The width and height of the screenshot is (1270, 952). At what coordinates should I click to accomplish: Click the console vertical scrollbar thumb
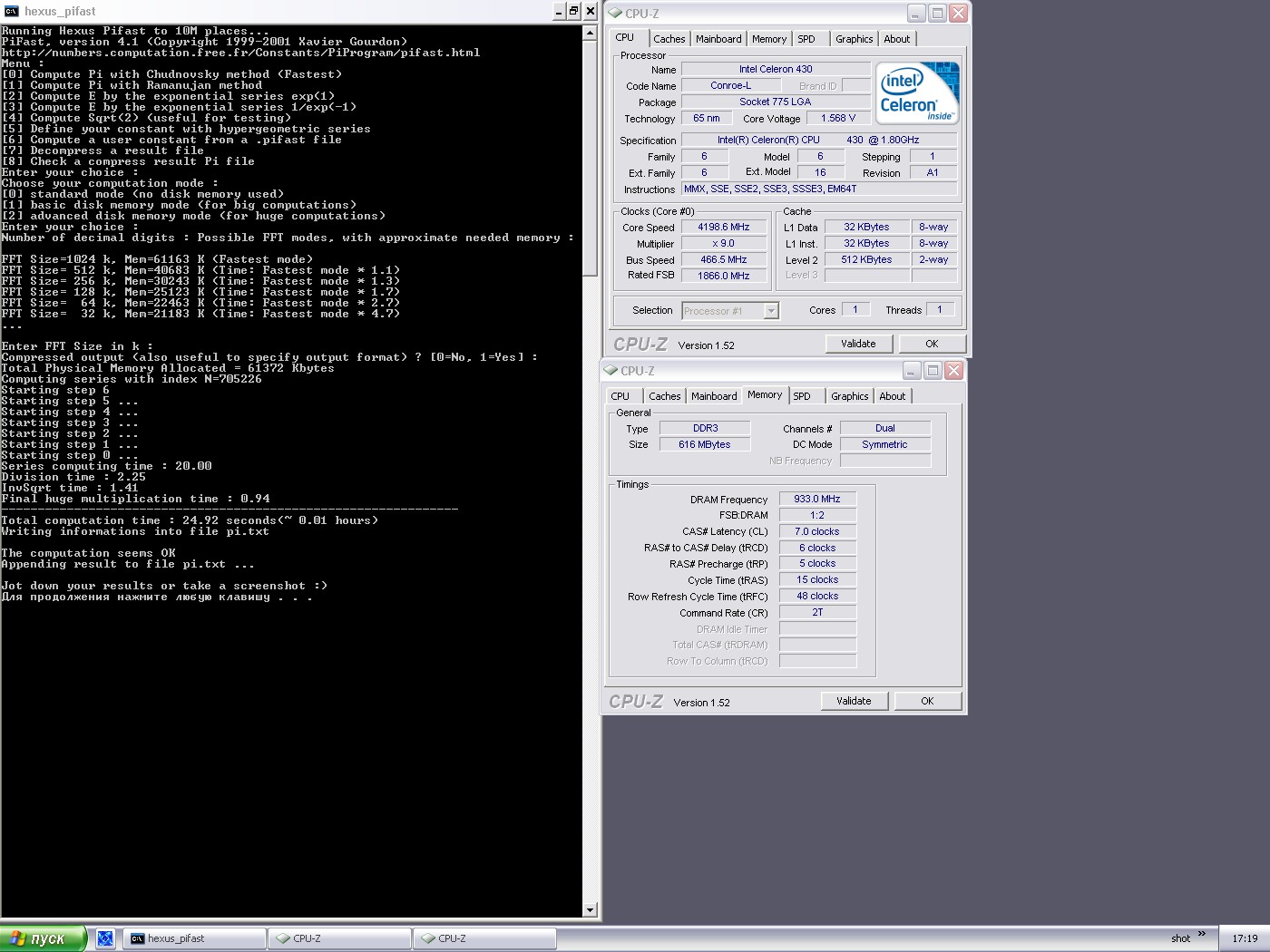click(591, 157)
